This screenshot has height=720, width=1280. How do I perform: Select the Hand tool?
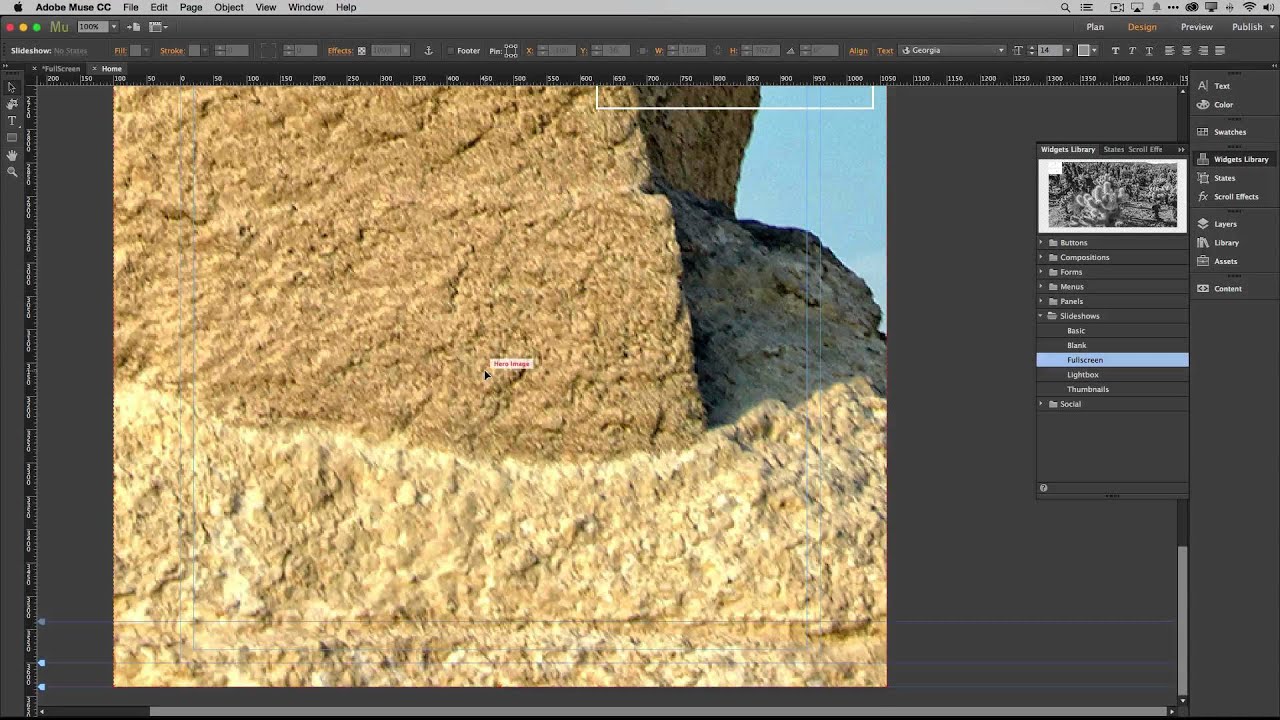click(12, 155)
